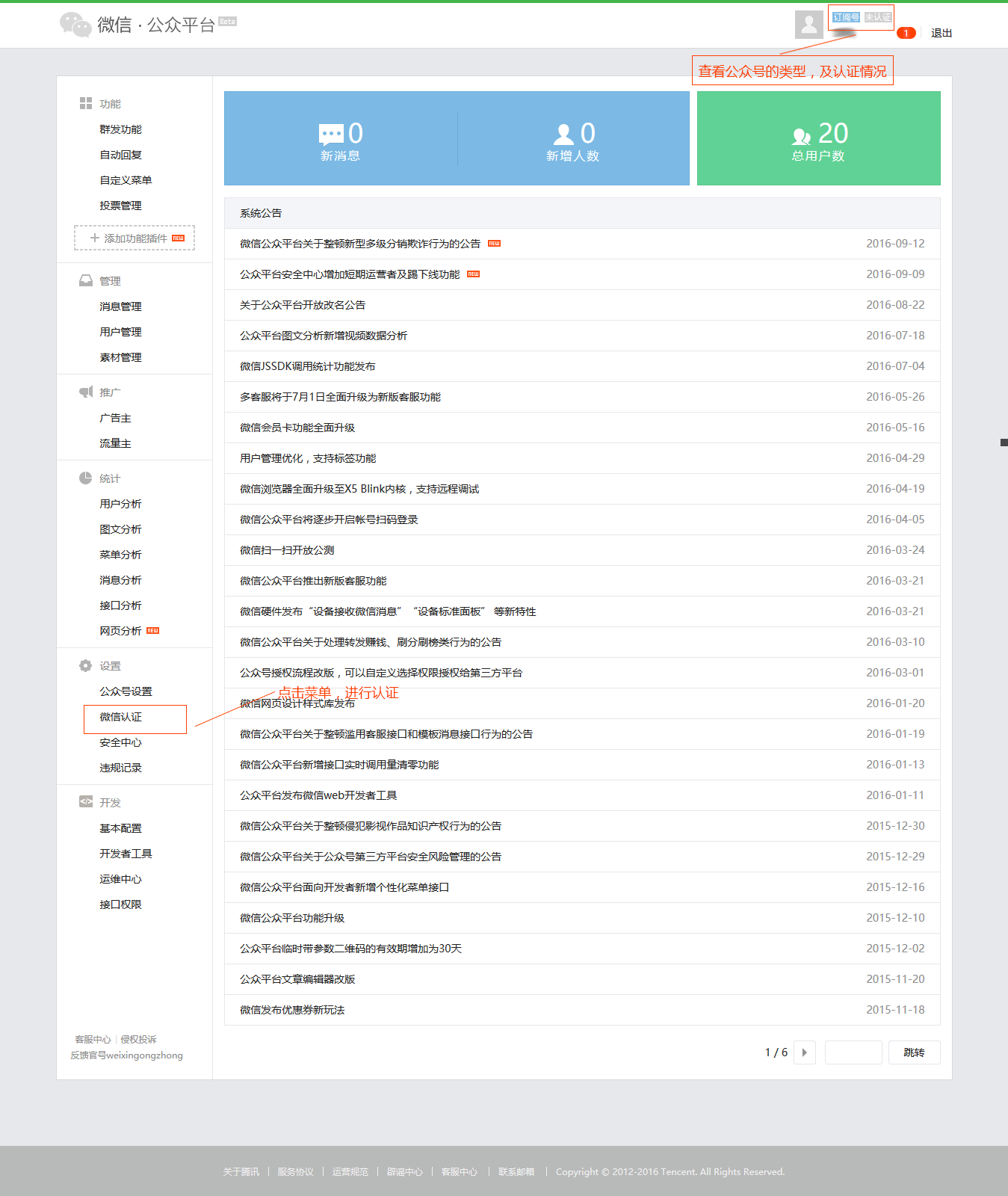Open 流量主 under 推广
1008x1196 pixels.
pyautogui.click(x=115, y=443)
